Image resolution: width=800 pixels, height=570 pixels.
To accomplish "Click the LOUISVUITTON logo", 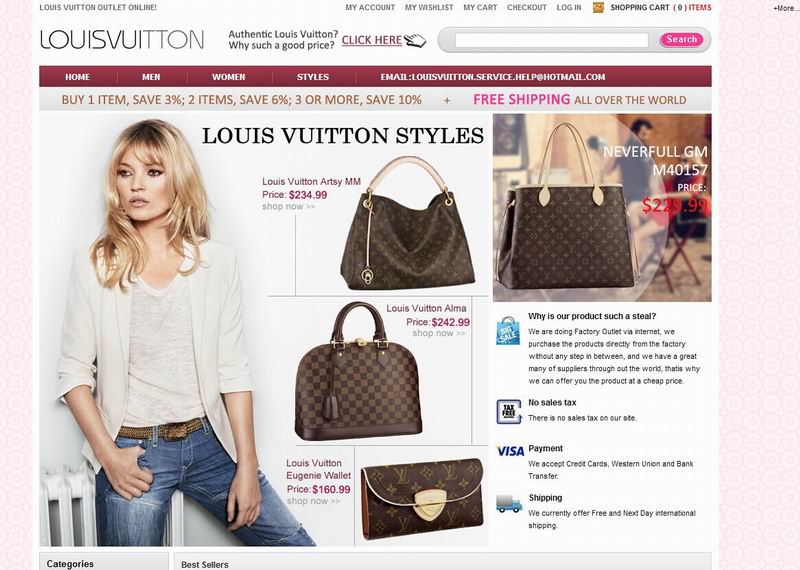I will pos(122,40).
